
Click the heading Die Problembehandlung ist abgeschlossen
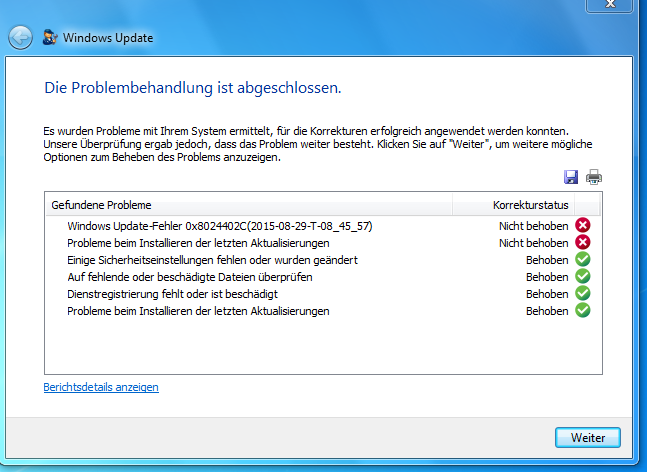[193, 88]
